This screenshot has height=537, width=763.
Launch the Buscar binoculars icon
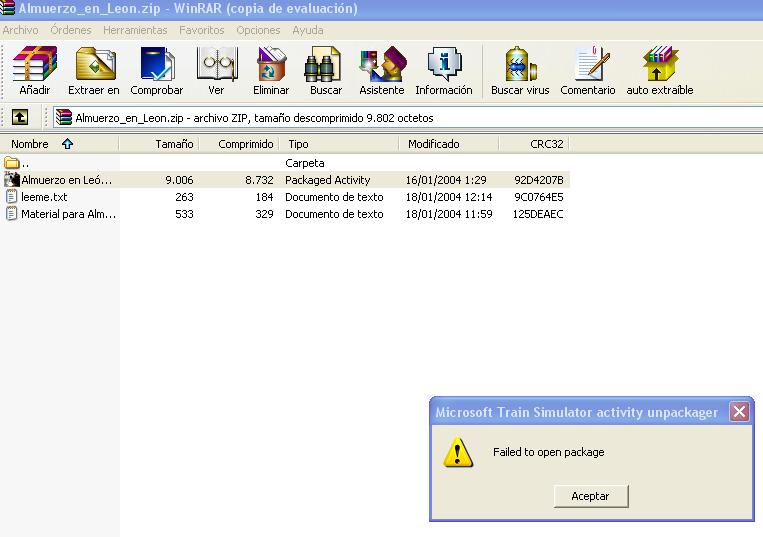tap(326, 71)
